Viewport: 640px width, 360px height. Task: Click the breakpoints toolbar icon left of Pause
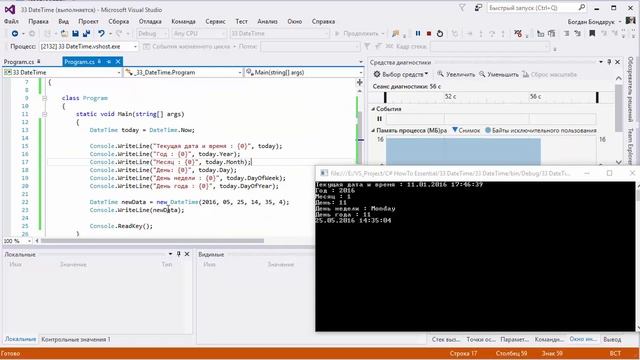[x=396, y=33]
